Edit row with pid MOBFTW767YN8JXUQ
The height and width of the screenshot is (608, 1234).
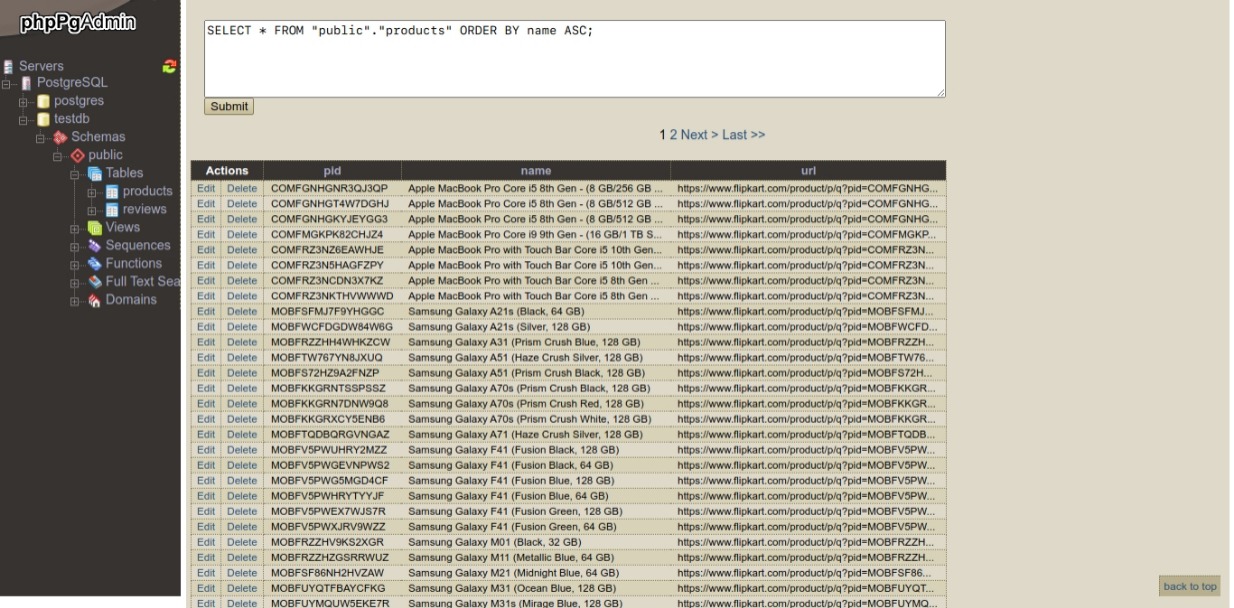click(206, 357)
